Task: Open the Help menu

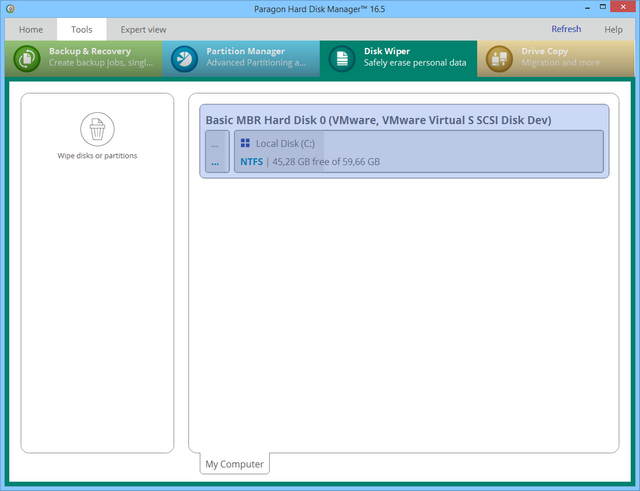Action: (613, 30)
